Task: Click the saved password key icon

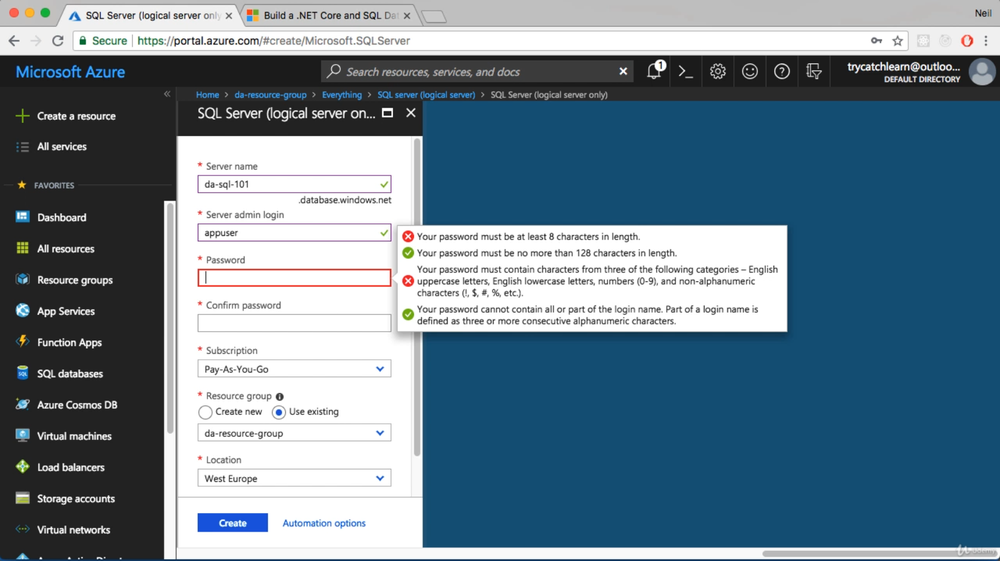Action: point(876,41)
